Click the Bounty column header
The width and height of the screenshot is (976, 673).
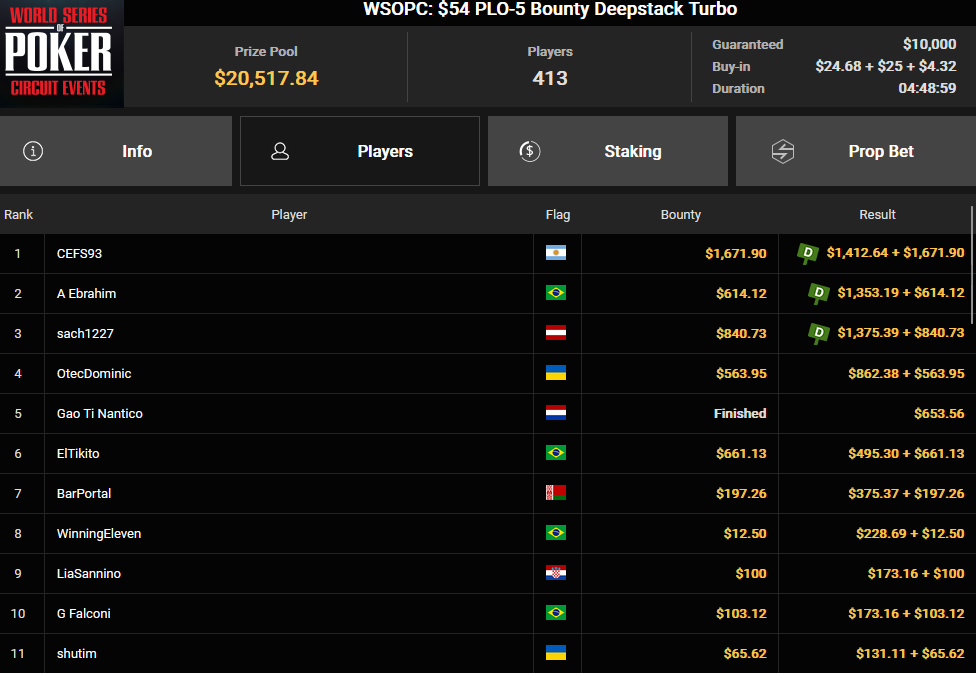[x=680, y=214]
